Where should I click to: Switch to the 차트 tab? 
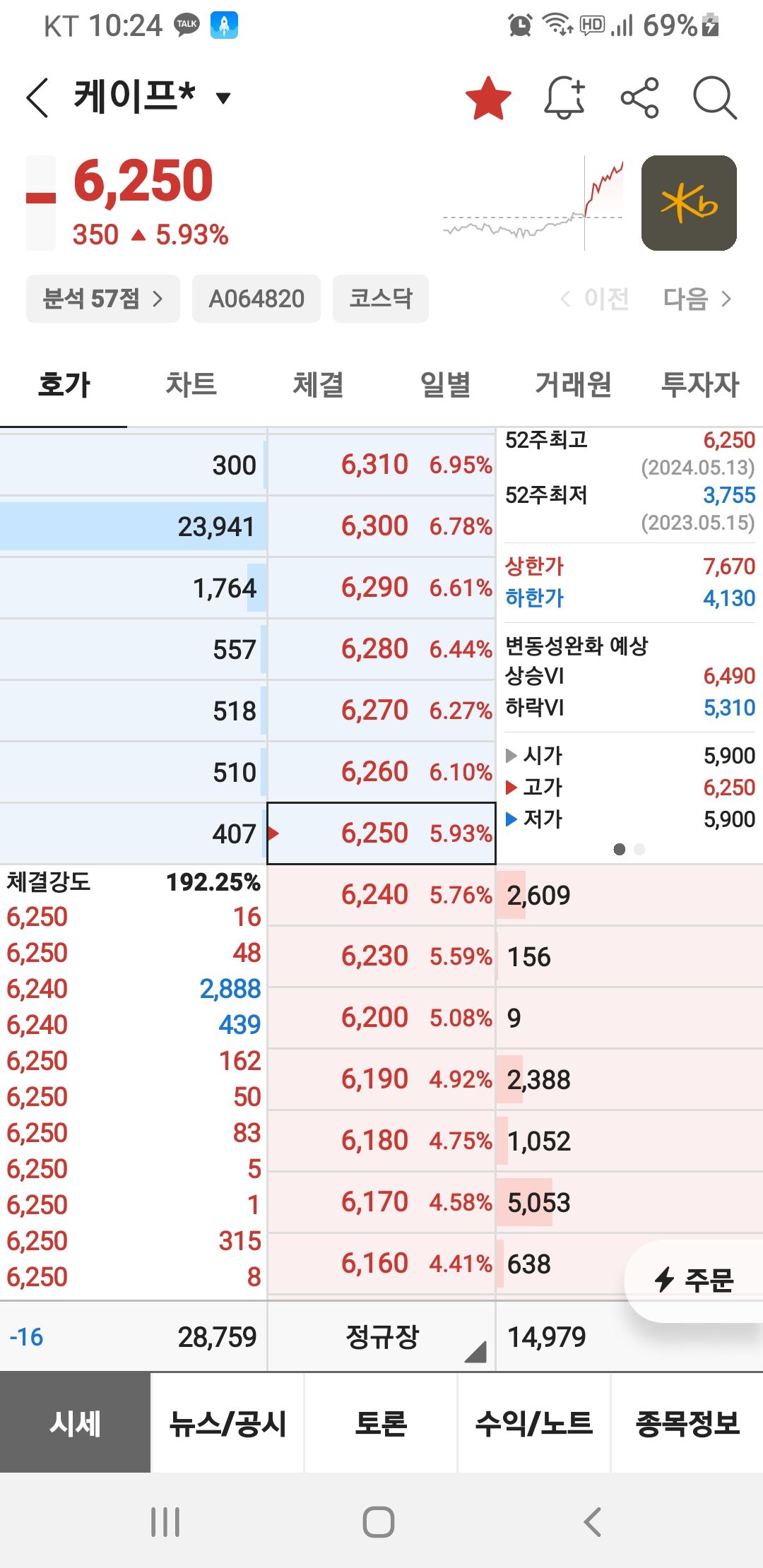point(191,385)
